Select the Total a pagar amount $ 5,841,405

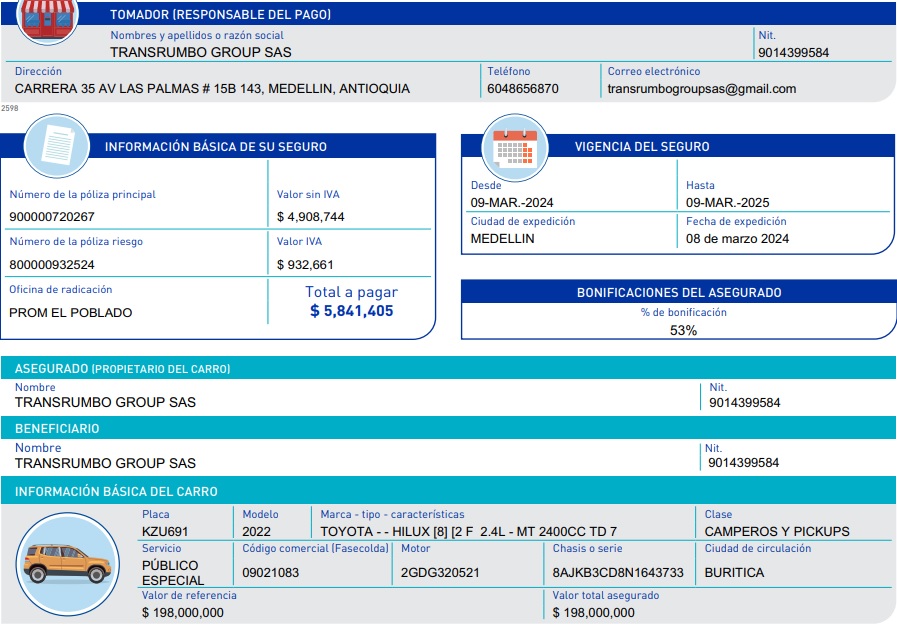(x=351, y=311)
